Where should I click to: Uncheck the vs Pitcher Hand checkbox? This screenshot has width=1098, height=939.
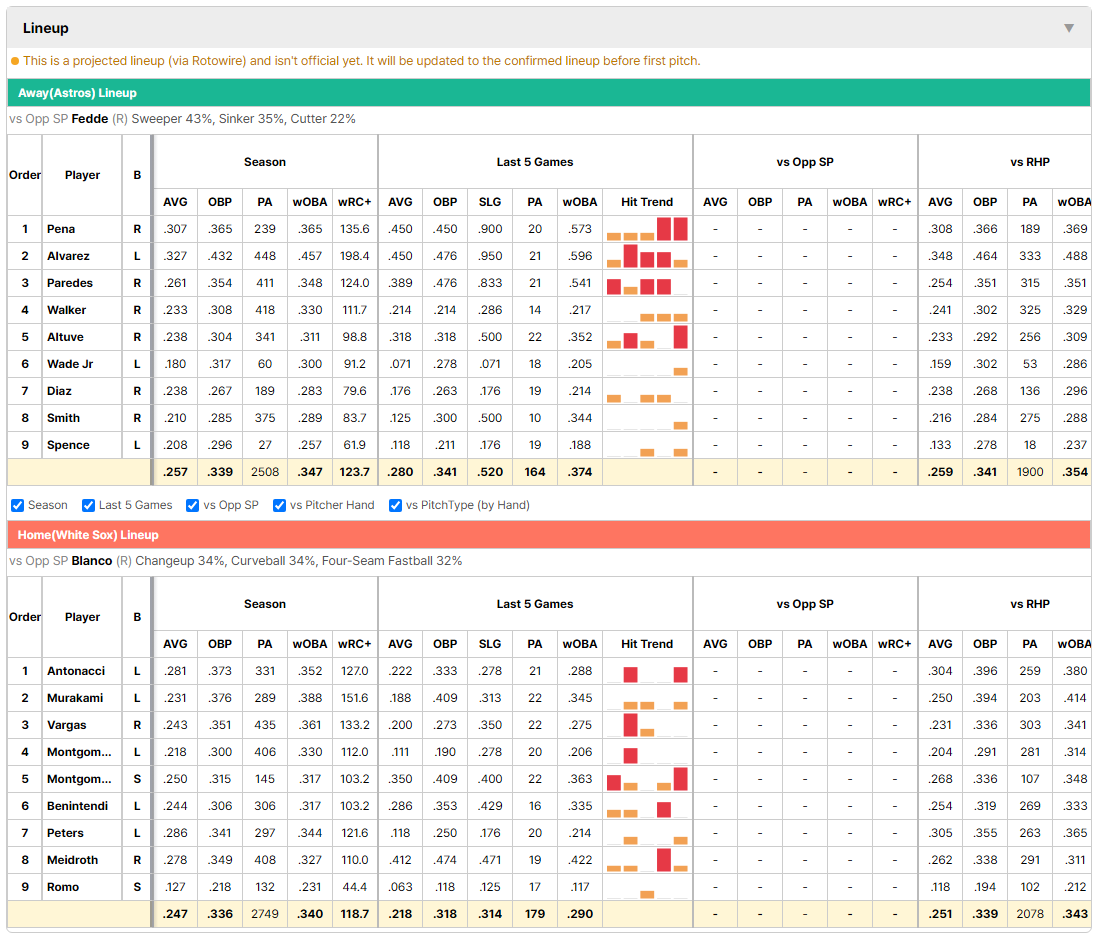[x=279, y=505]
